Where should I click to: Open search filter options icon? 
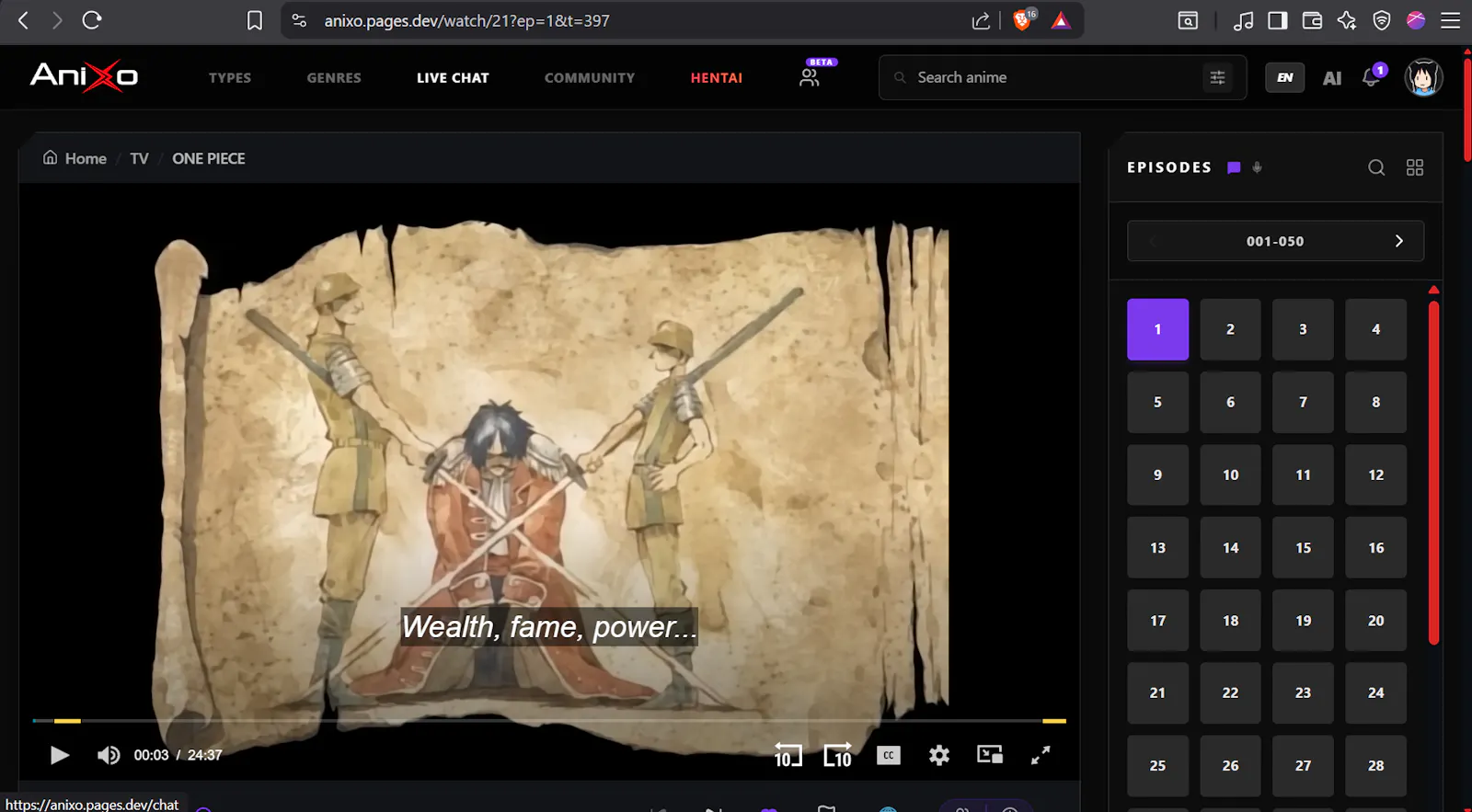[1217, 78]
